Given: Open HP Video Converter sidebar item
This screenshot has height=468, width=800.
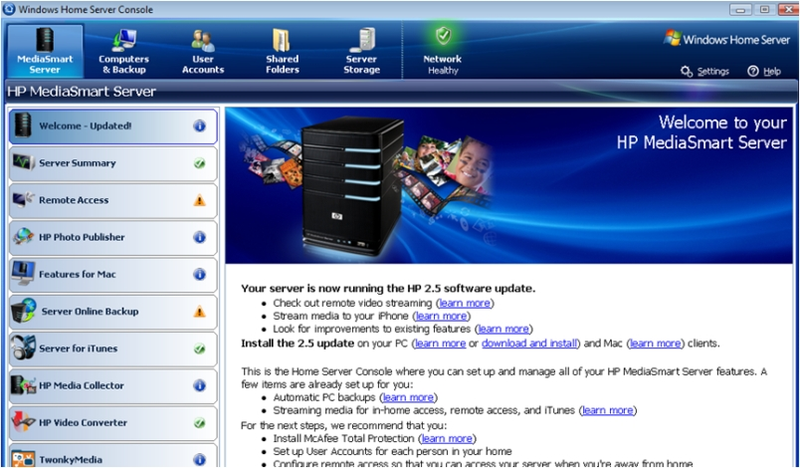Looking at the screenshot, I should [113, 423].
